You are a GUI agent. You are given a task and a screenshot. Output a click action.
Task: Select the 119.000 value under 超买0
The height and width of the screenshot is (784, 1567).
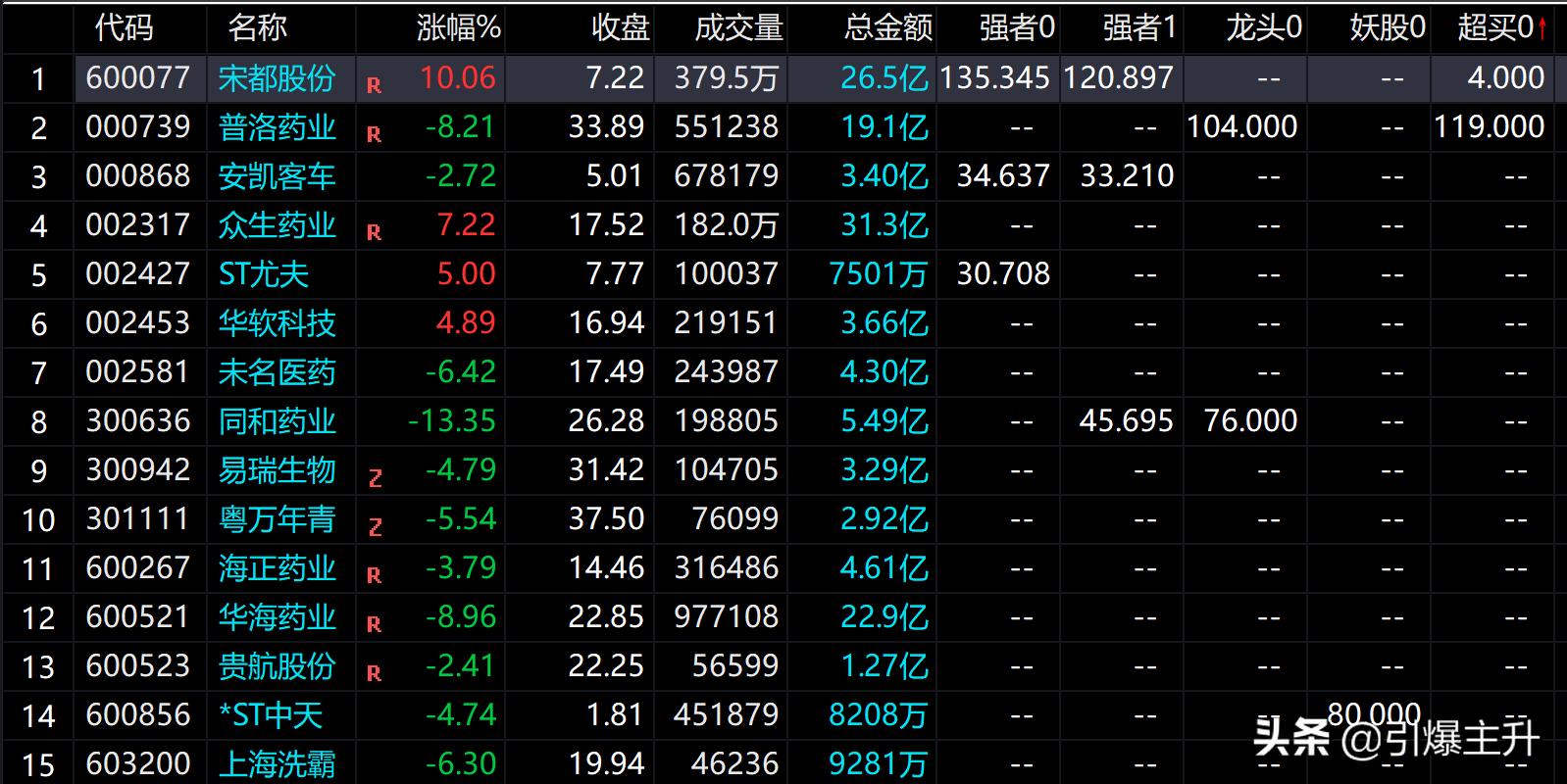(x=1490, y=126)
